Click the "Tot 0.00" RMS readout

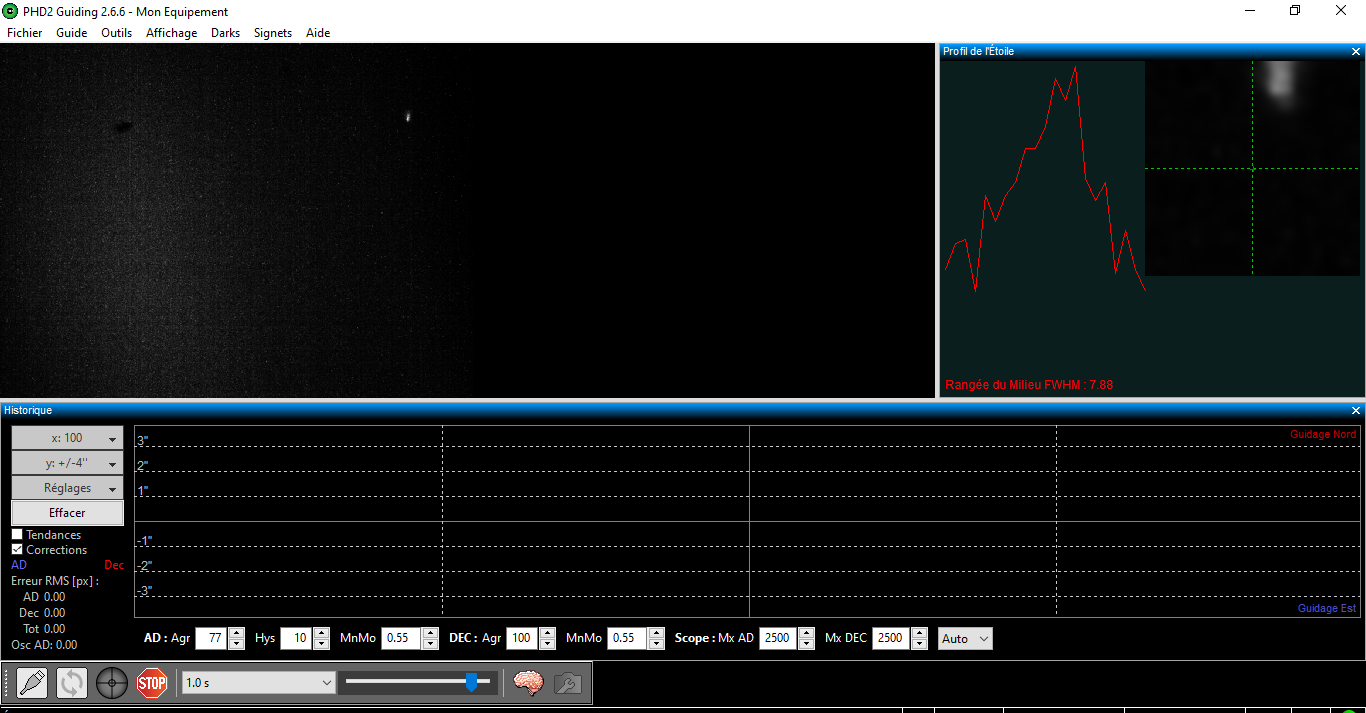(x=44, y=629)
